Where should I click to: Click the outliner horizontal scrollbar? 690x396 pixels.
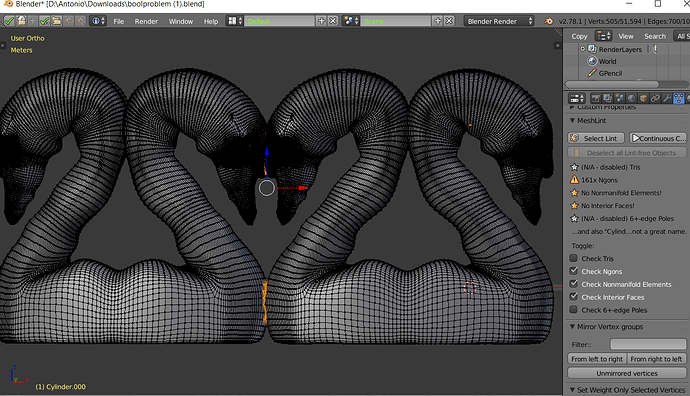612,84
